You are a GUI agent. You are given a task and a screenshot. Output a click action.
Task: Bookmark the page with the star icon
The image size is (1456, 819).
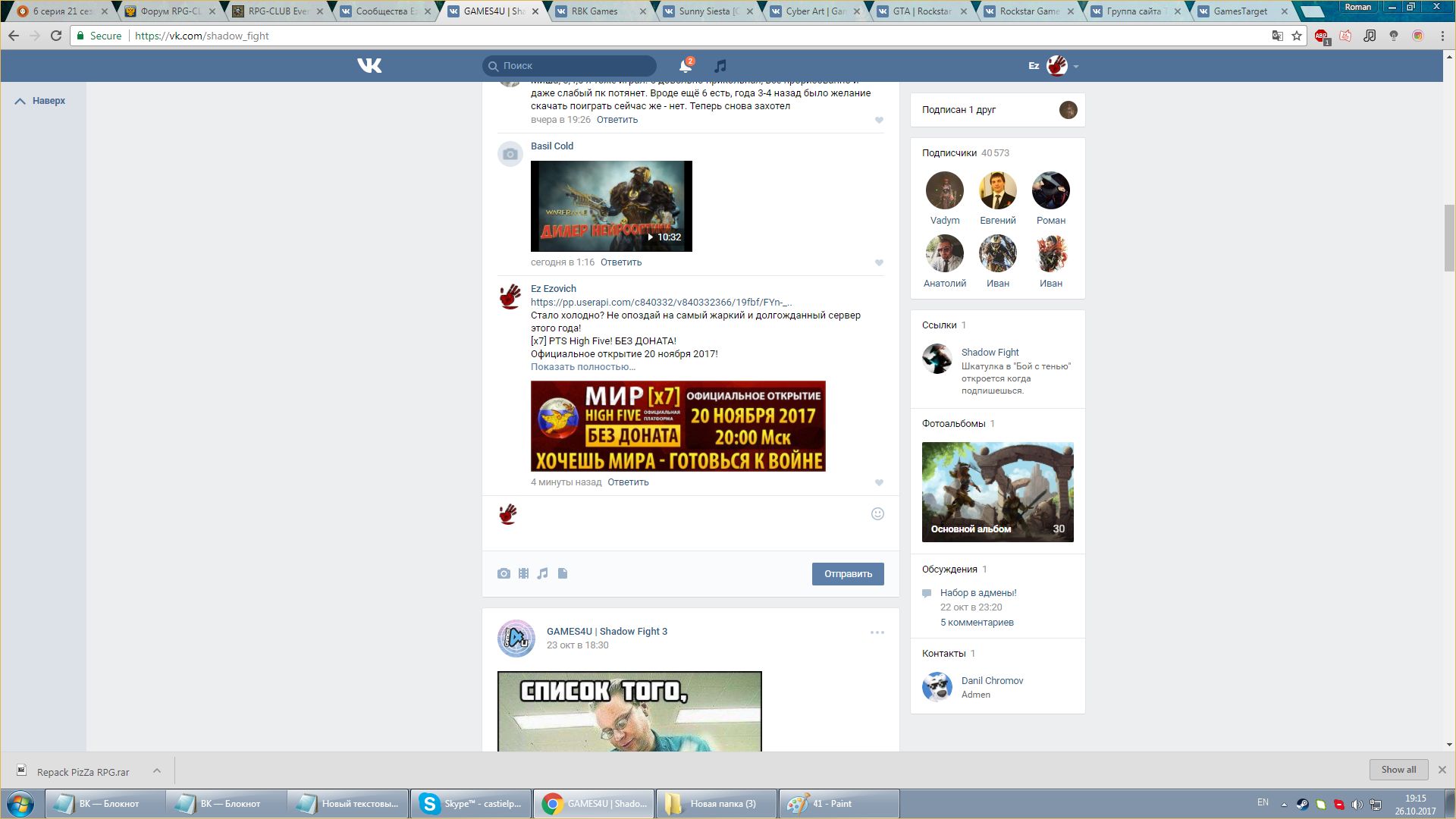pos(1297,36)
